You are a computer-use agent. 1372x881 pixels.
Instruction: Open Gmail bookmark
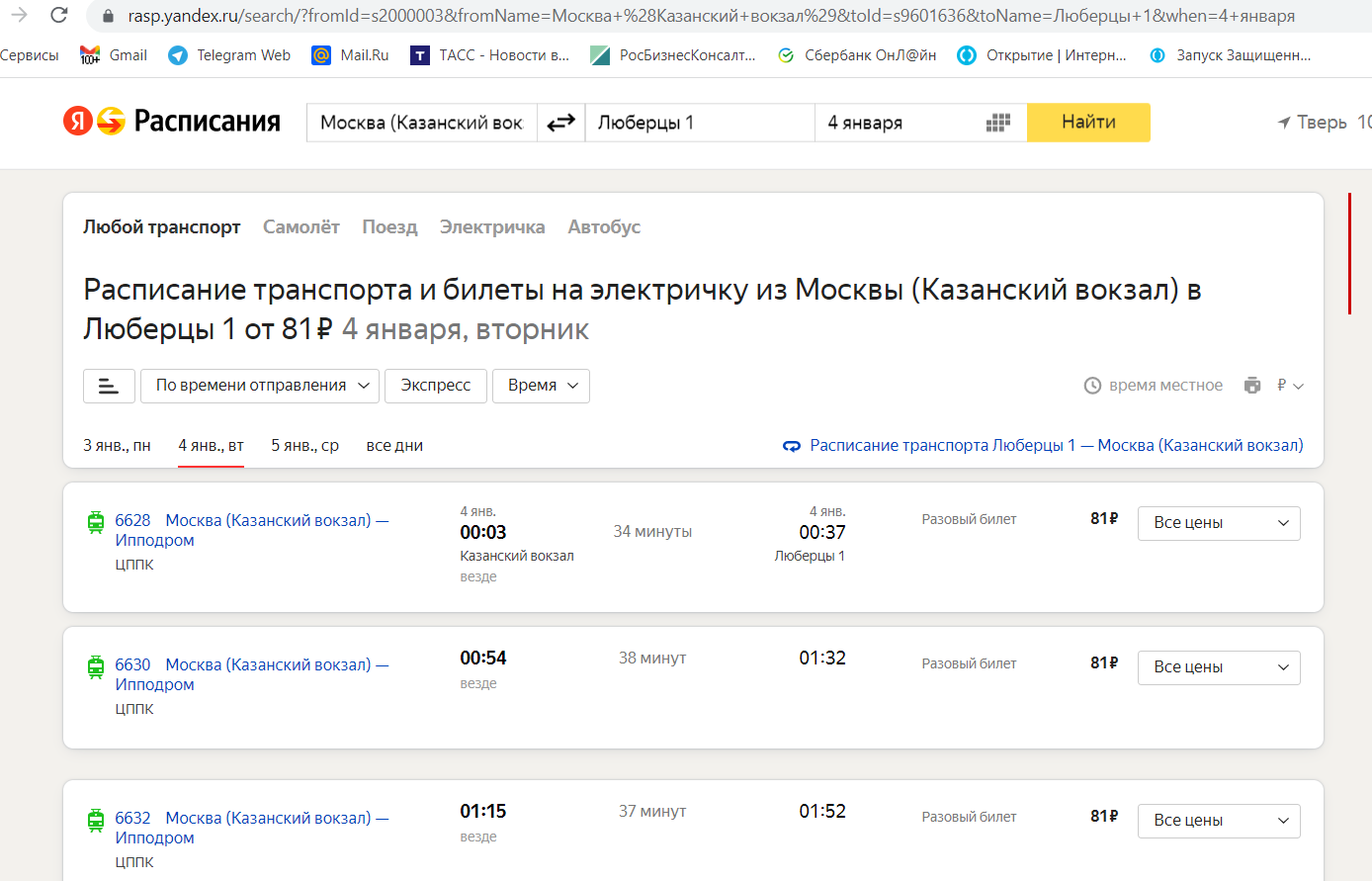point(114,55)
